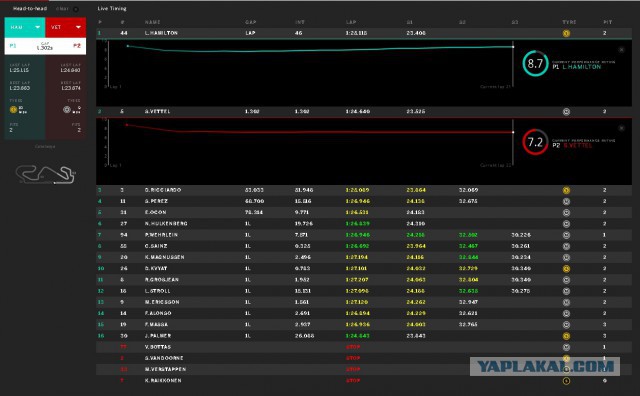Click the gap value in head-to-head
Image resolution: width=640 pixels, height=396 pixels.
(x=44, y=48)
